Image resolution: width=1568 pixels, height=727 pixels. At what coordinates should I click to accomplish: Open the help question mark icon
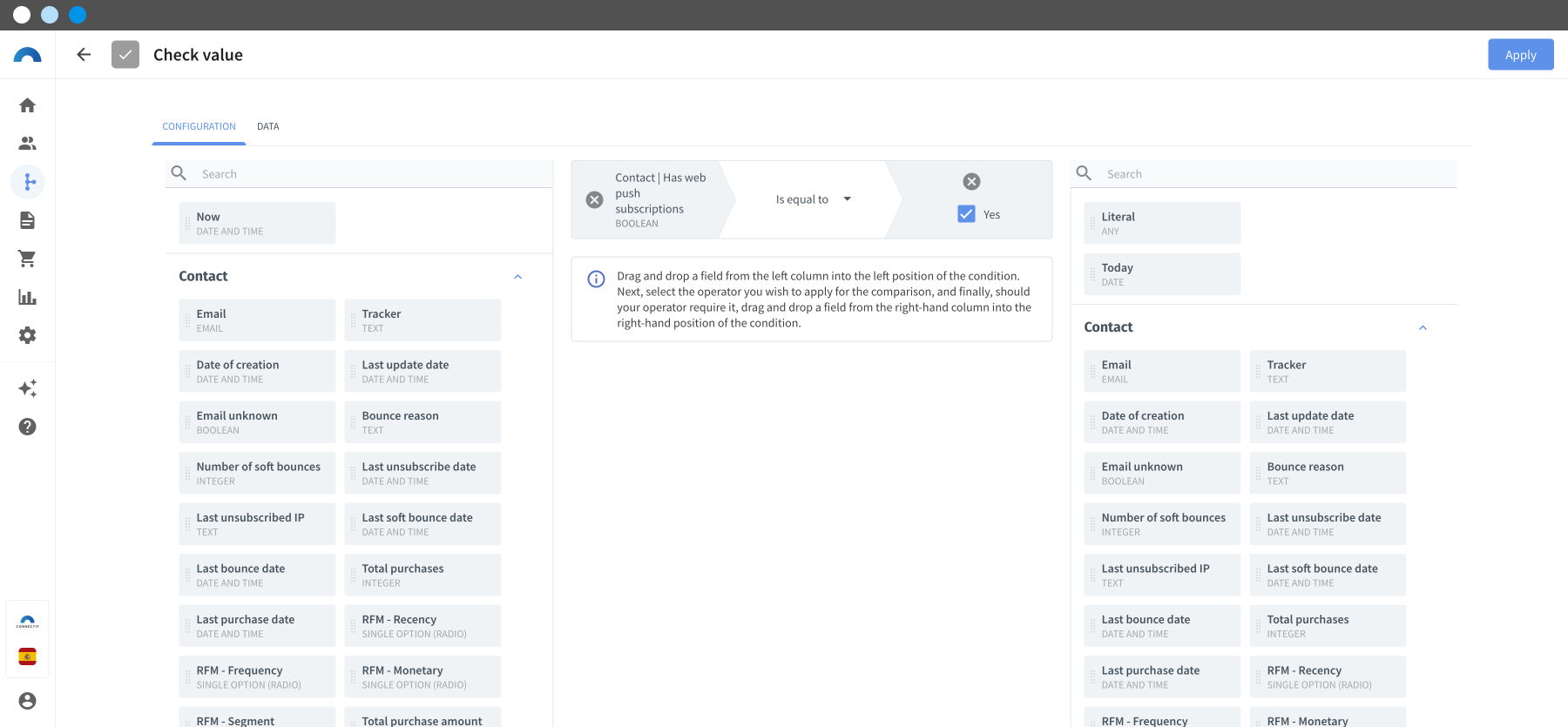click(x=28, y=427)
